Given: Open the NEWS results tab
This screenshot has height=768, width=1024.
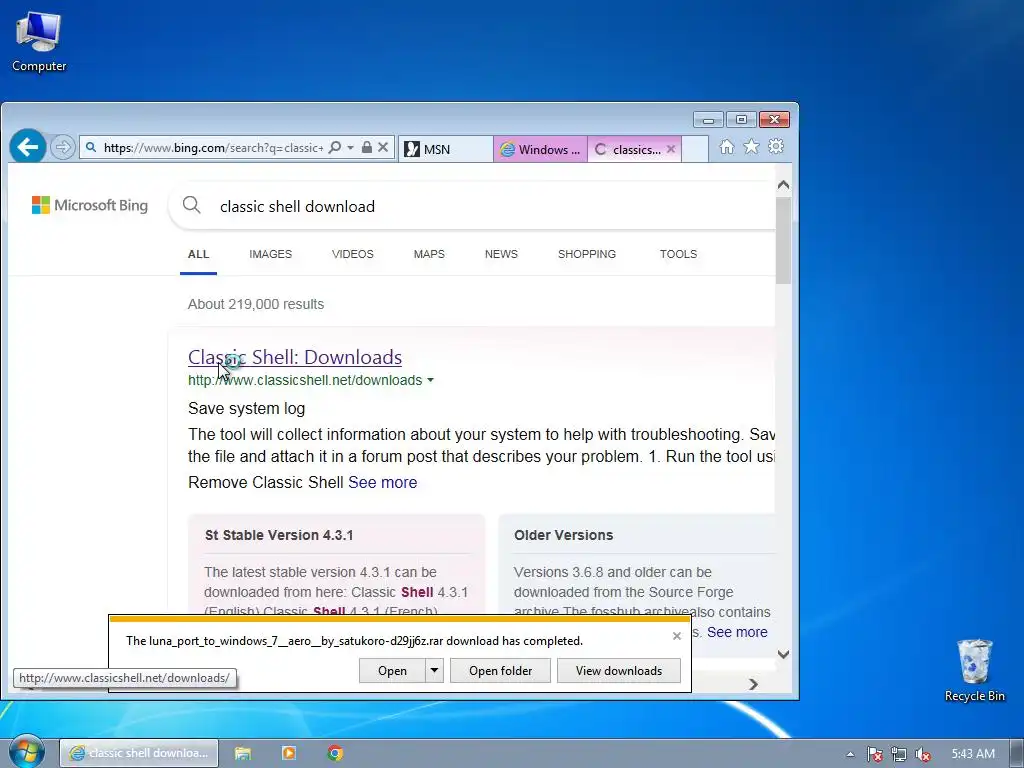Looking at the screenshot, I should coord(501,255).
